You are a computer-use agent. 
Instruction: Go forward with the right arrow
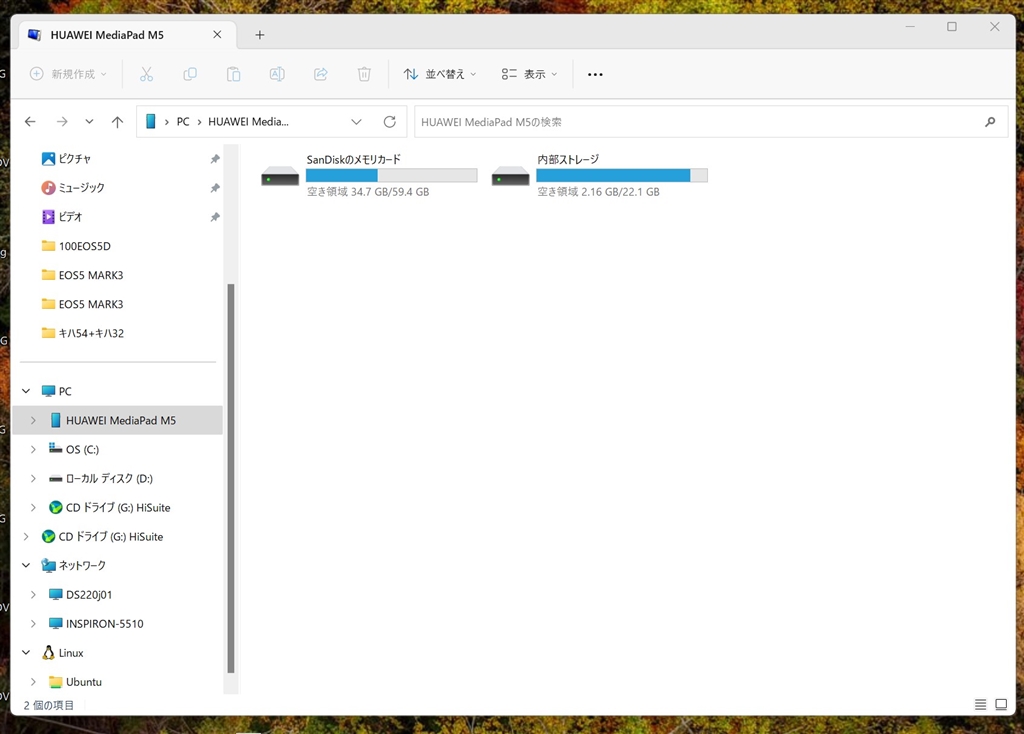[x=62, y=121]
